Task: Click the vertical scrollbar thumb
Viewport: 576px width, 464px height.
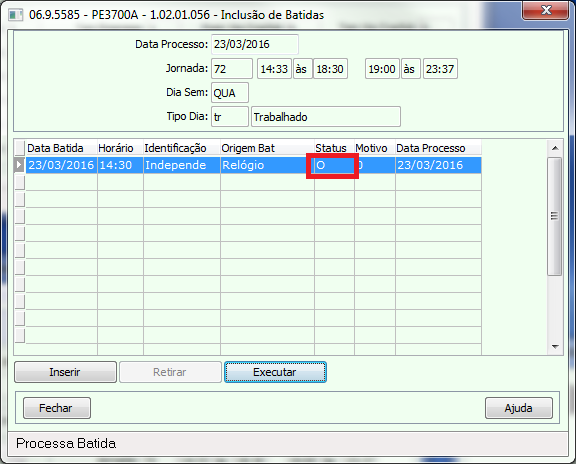Action: [554, 216]
